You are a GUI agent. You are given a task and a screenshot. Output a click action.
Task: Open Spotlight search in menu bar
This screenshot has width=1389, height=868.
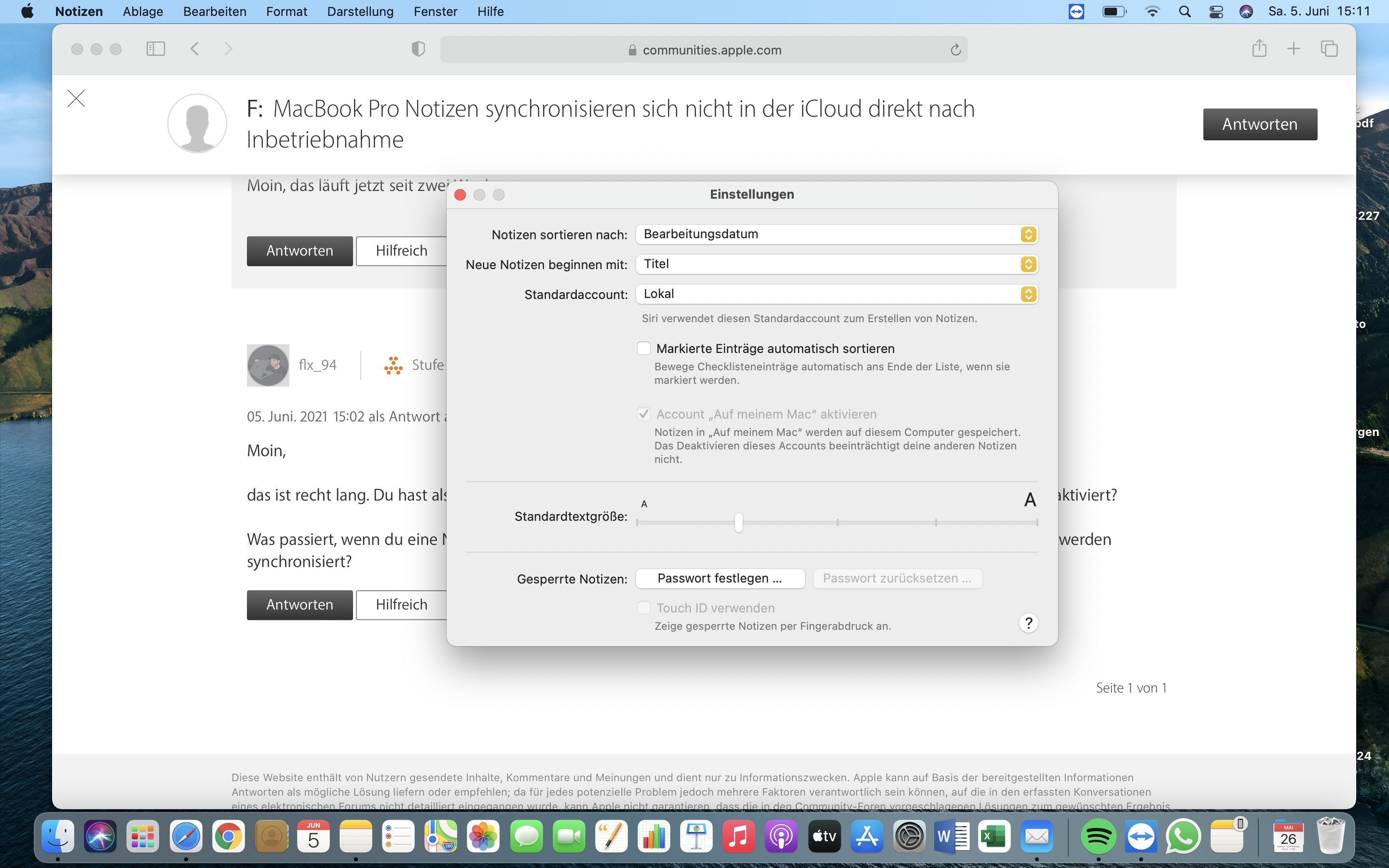pos(1184,12)
